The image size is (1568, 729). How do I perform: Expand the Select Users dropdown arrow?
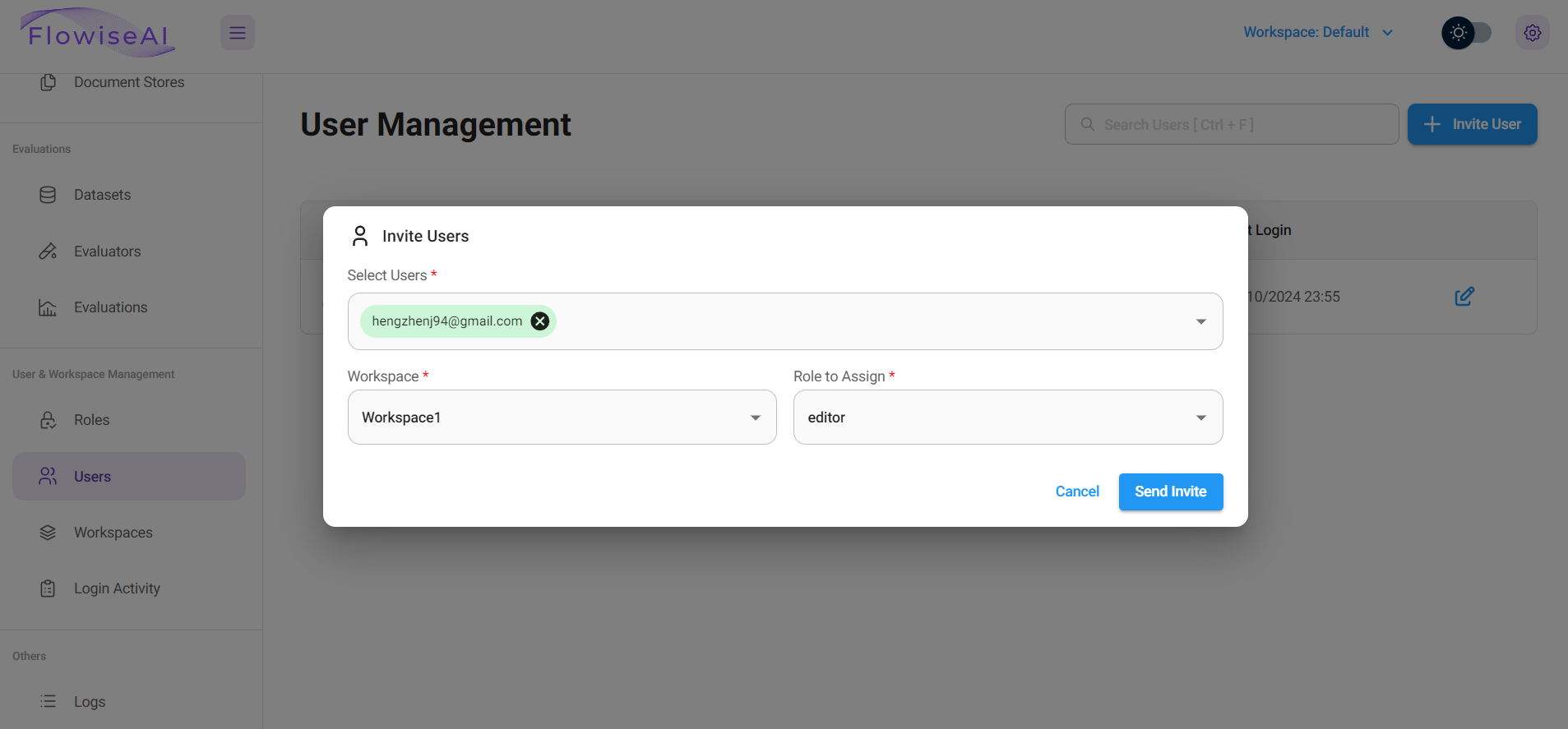pos(1200,321)
